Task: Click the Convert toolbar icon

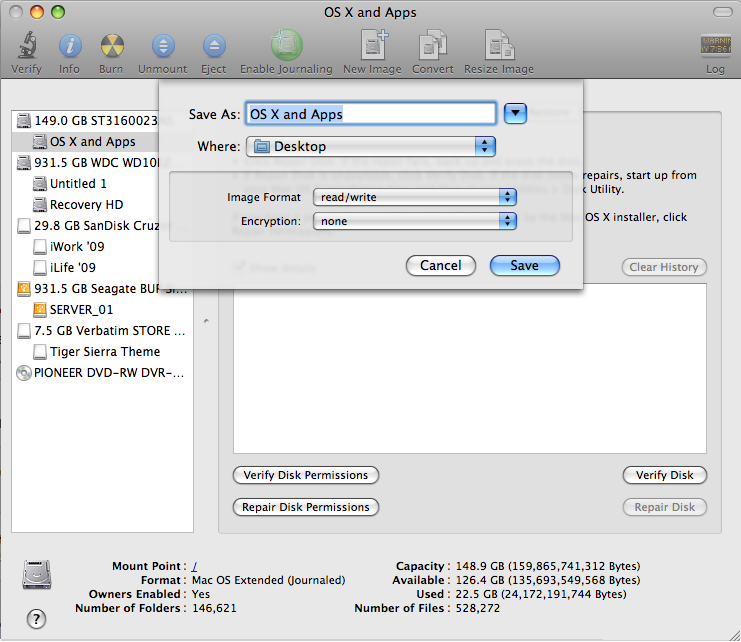Action: pos(432,45)
